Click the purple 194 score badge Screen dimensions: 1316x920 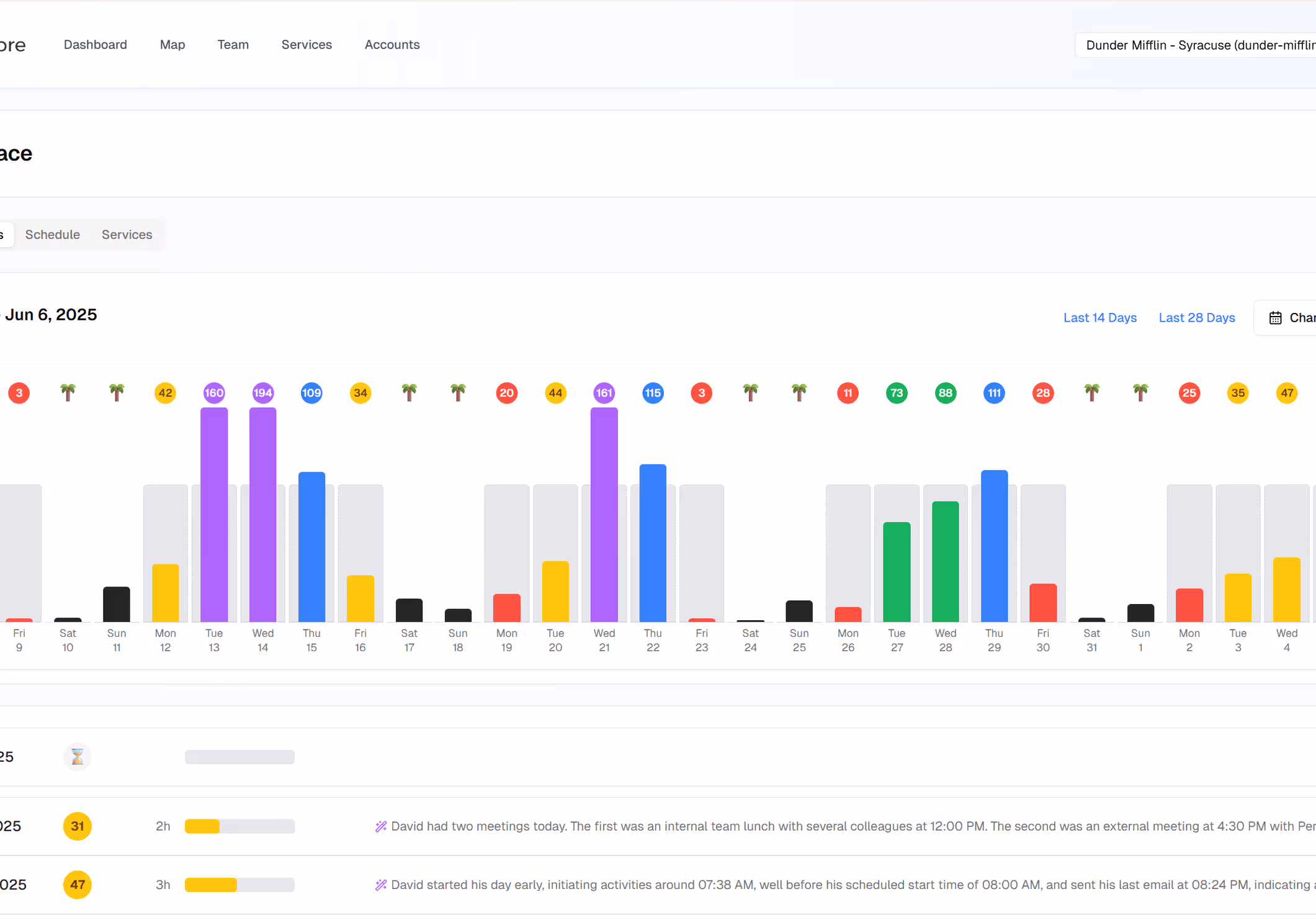[262, 393]
